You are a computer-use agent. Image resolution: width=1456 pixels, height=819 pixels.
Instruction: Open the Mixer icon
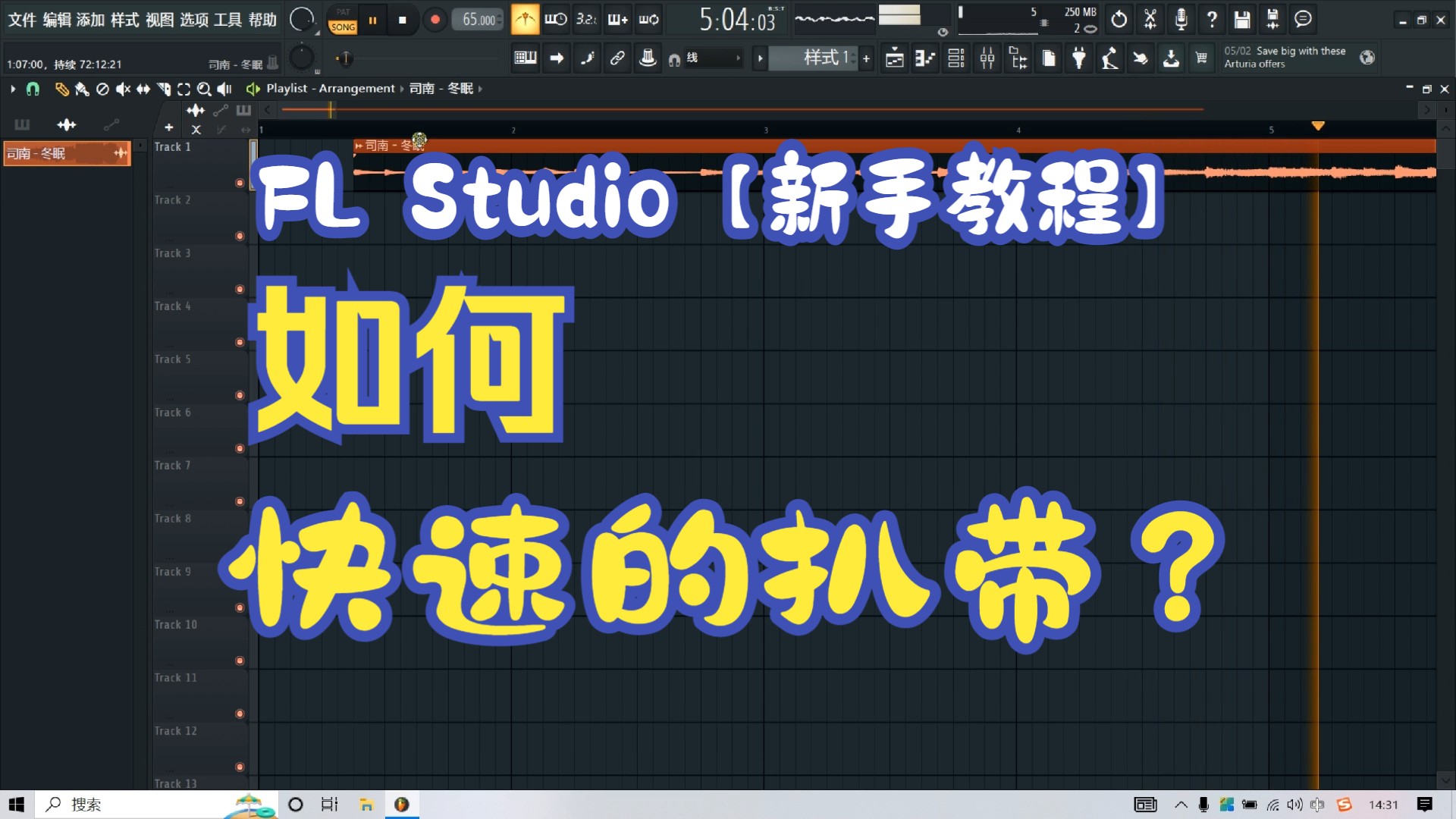987,58
